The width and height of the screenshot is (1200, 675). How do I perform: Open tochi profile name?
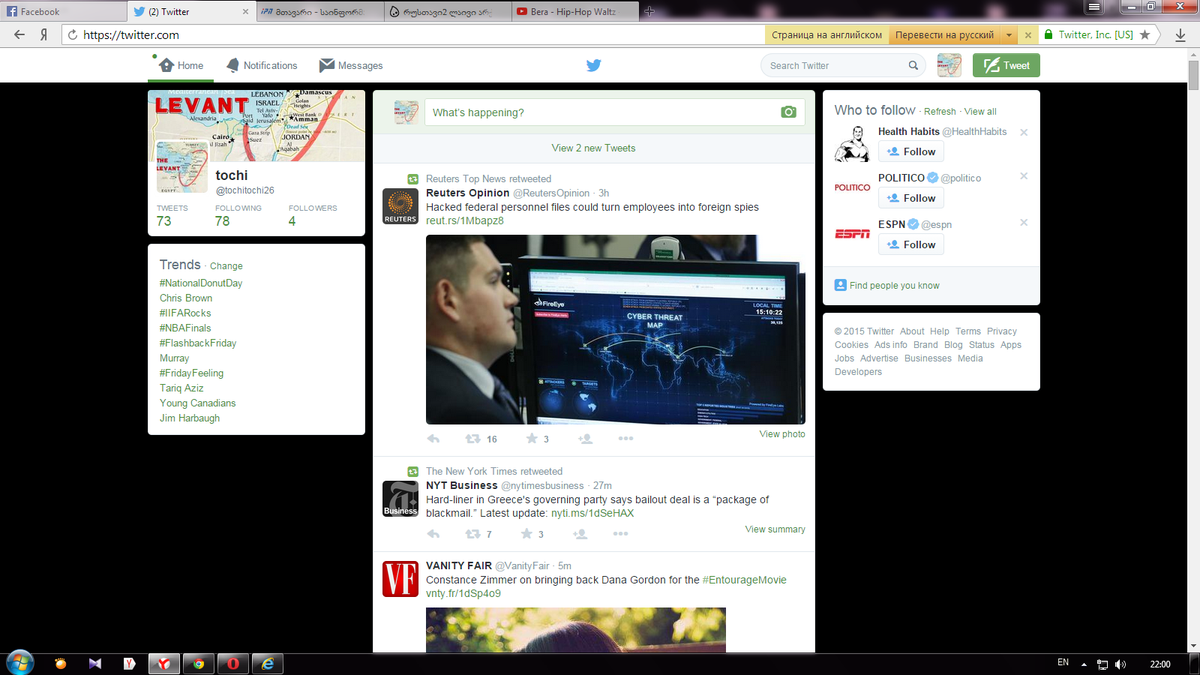click(232, 175)
